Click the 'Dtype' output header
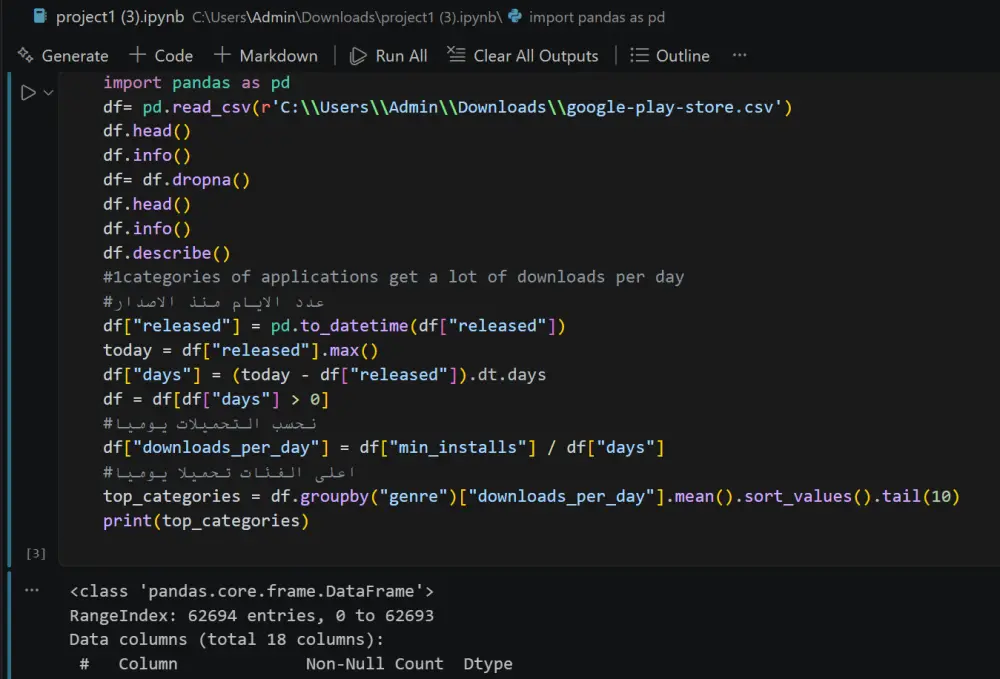This screenshot has height=679, width=1000. pyautogui.click(x=488, y=664)
